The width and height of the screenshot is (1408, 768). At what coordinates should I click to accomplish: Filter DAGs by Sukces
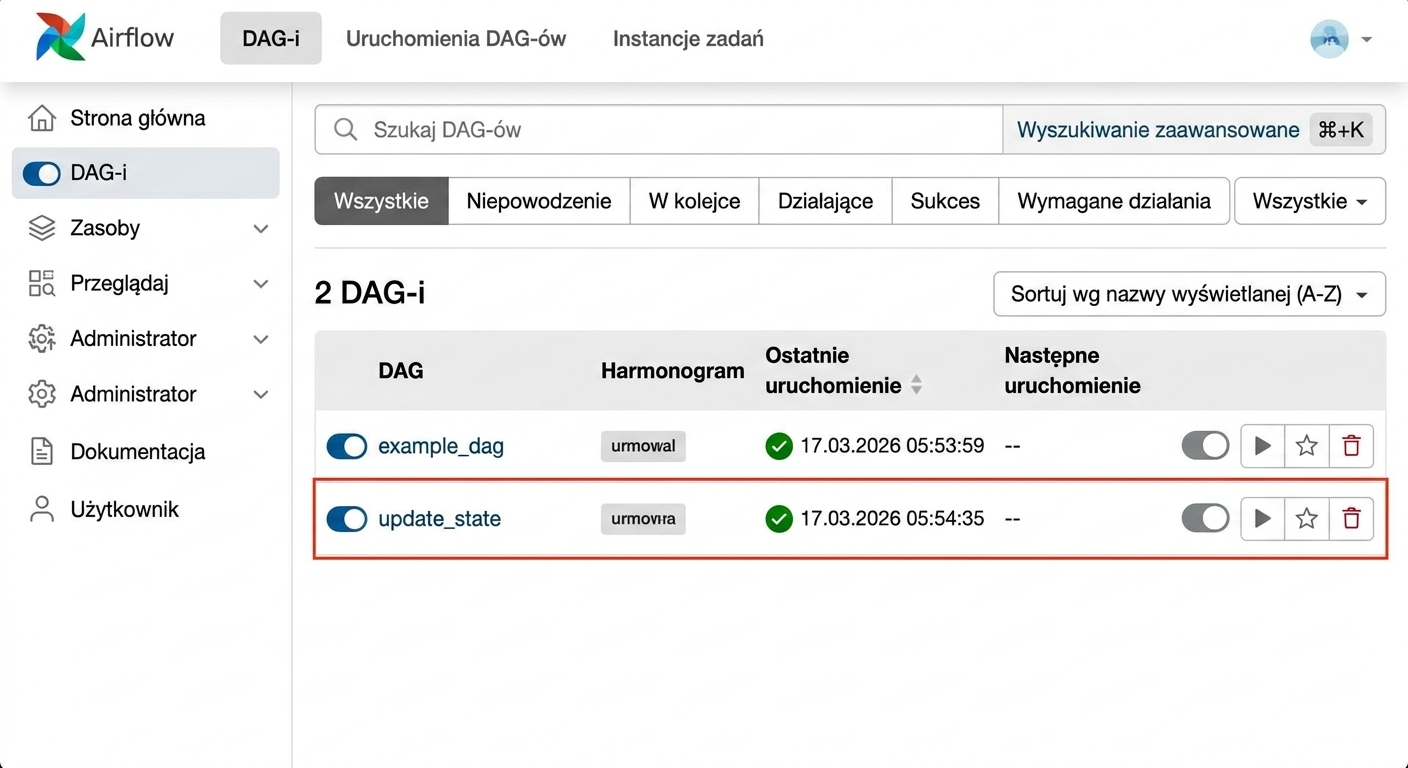pyautogui.click(x=945, y=201)
